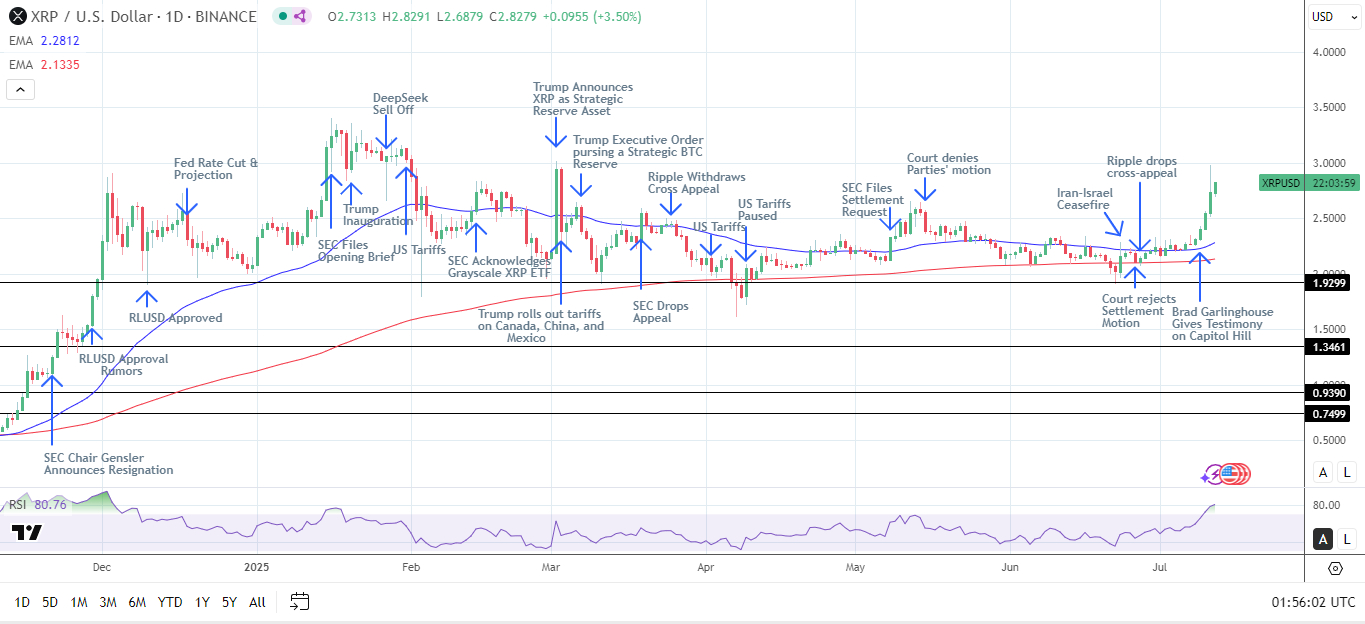
Task: Select the 5D time range
Action: coord(50,602)
